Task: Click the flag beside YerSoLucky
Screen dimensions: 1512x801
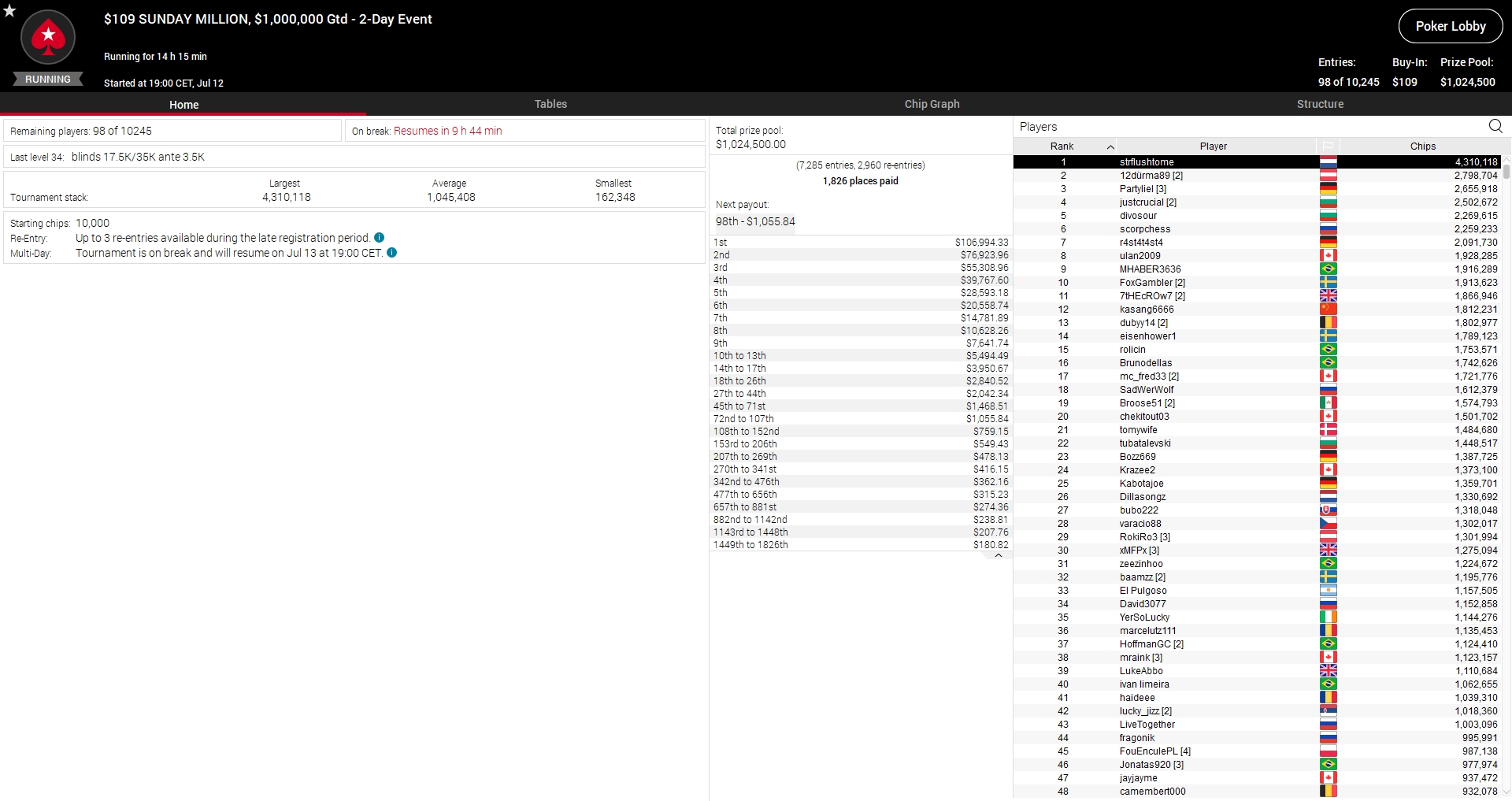Action: coord(1328,617)
